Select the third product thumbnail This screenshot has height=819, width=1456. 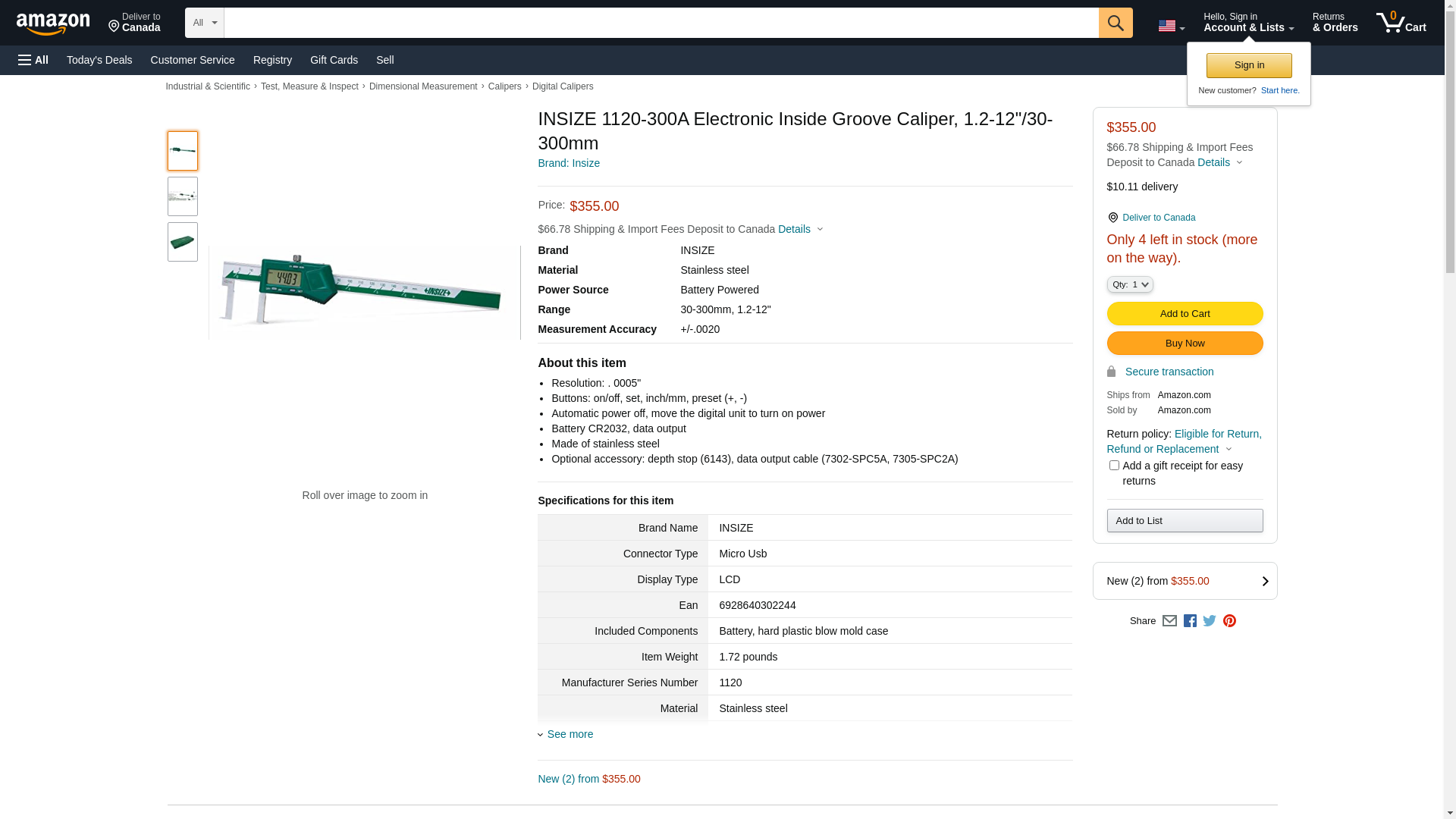coord(183,242)
